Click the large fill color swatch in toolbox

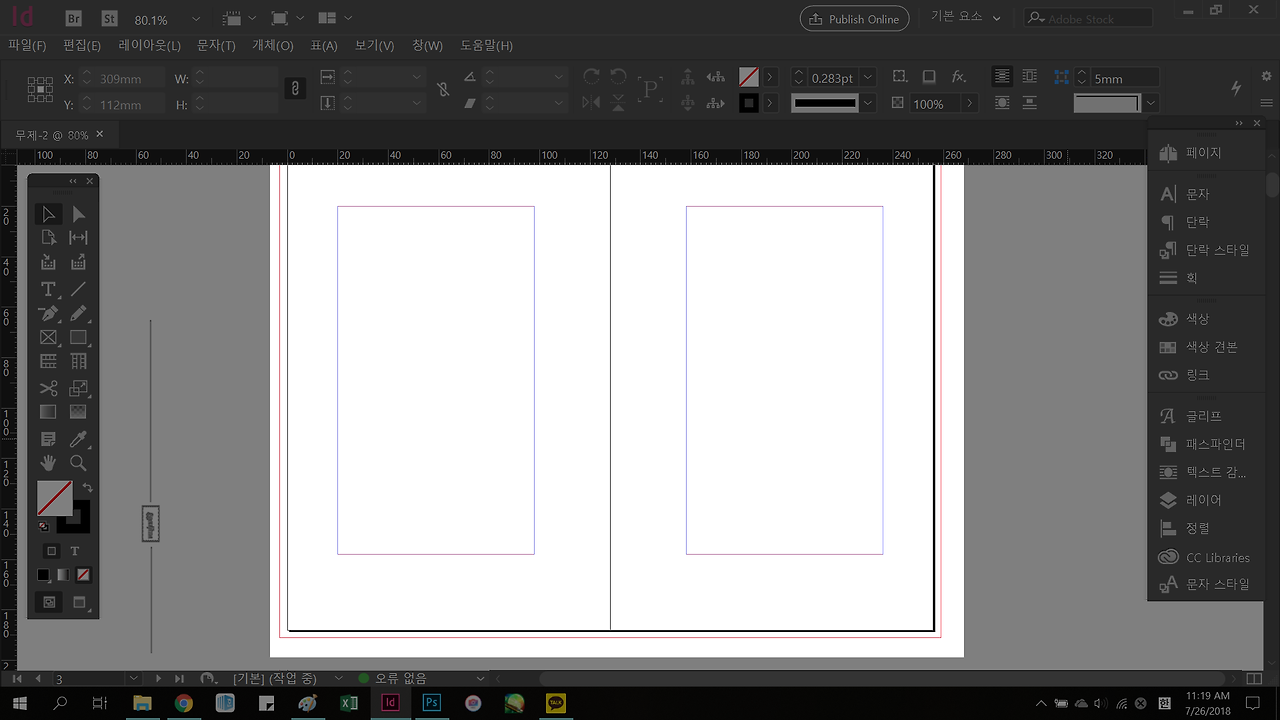(54, 497)
